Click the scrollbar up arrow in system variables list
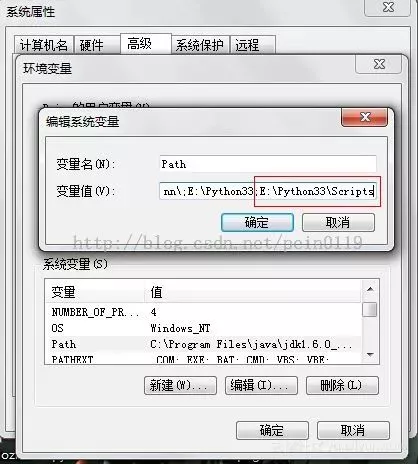 [370, 289]
